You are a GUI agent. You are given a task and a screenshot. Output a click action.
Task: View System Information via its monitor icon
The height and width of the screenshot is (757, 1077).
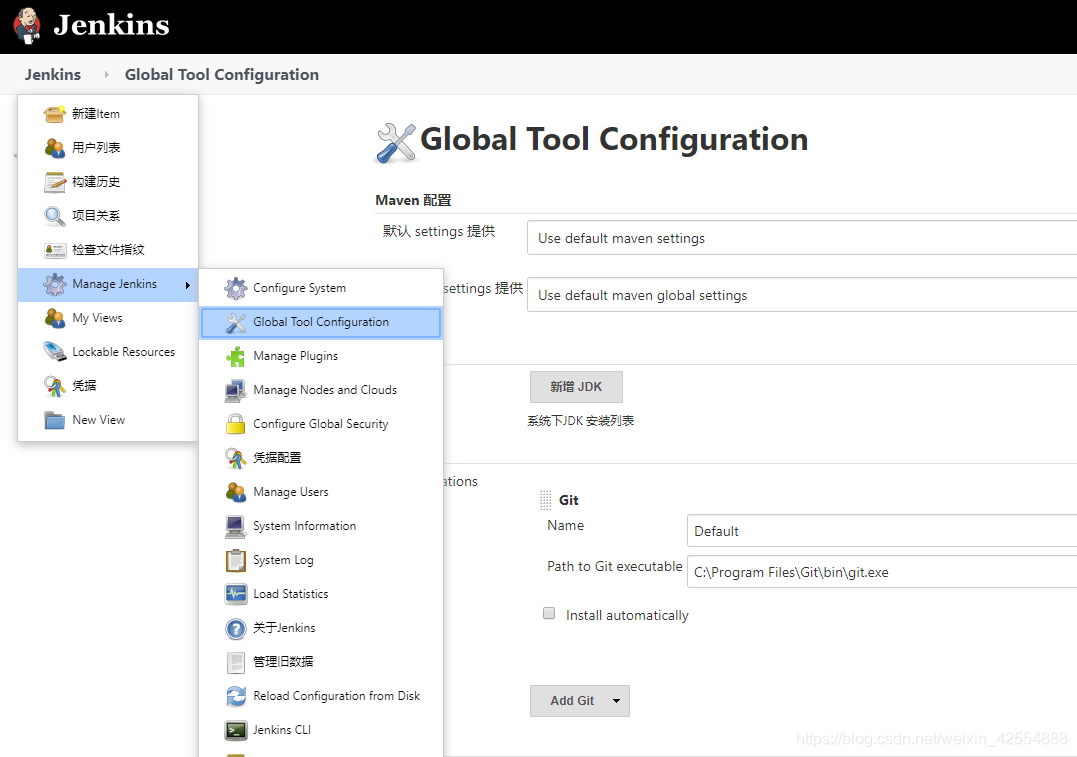coord(236,526)
